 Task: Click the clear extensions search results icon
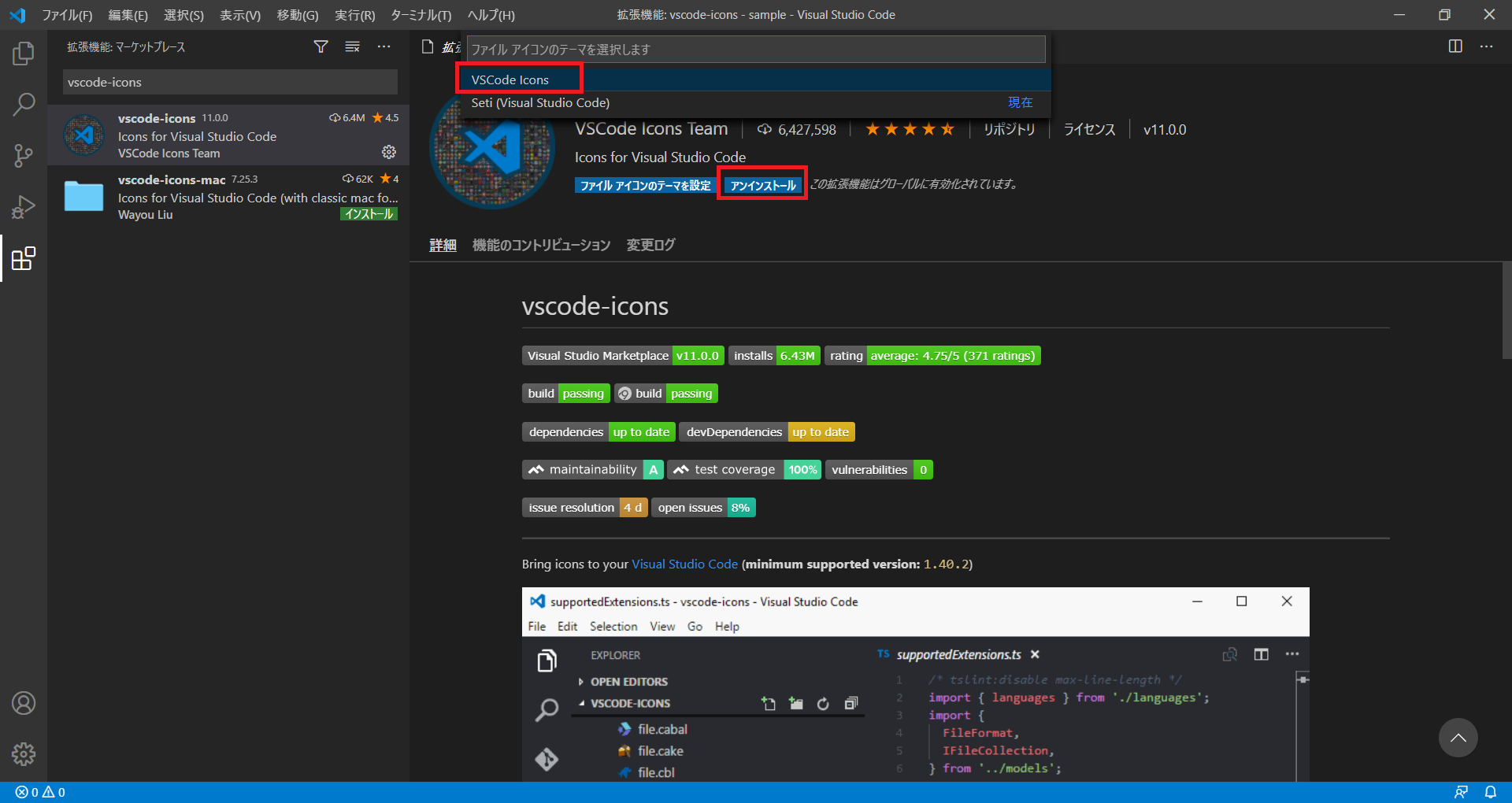point(352,47)
